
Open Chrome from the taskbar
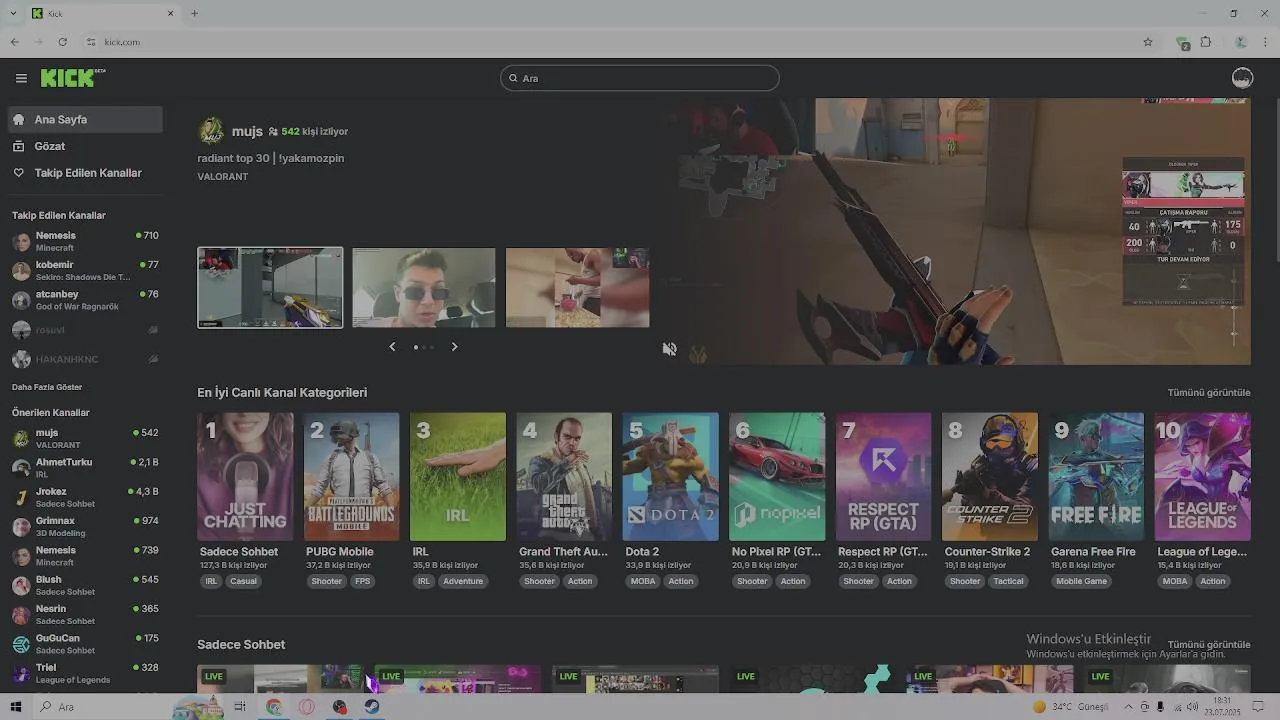(x=274, y=707)
